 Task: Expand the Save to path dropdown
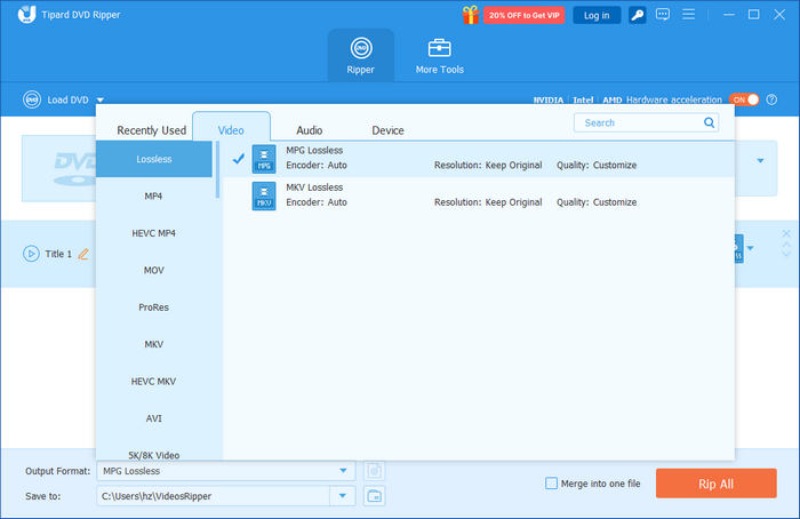coord(342,496)
